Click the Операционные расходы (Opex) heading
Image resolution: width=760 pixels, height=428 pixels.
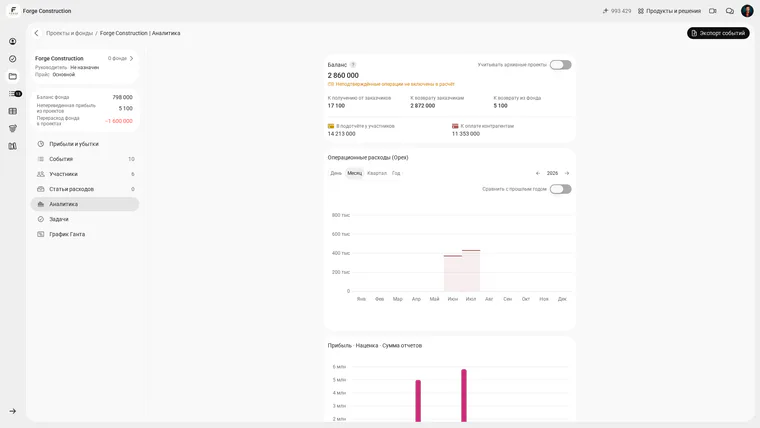click(x=368, y=158)
